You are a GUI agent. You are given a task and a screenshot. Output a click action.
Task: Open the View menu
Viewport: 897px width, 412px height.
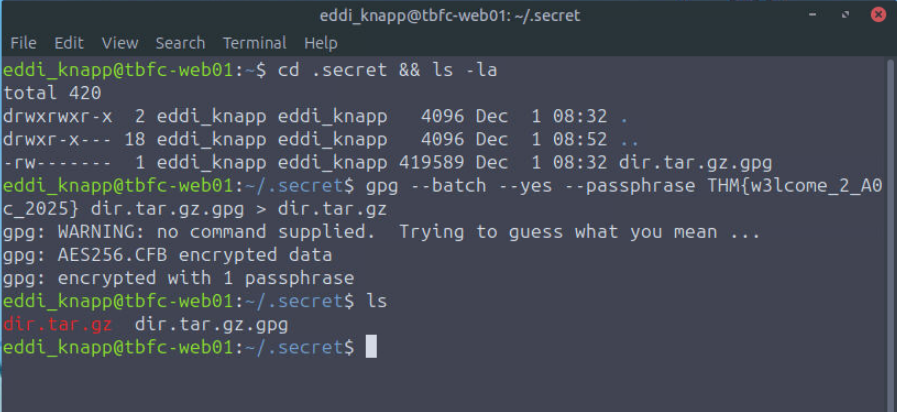pyautogui.click(x=120, y=43)
